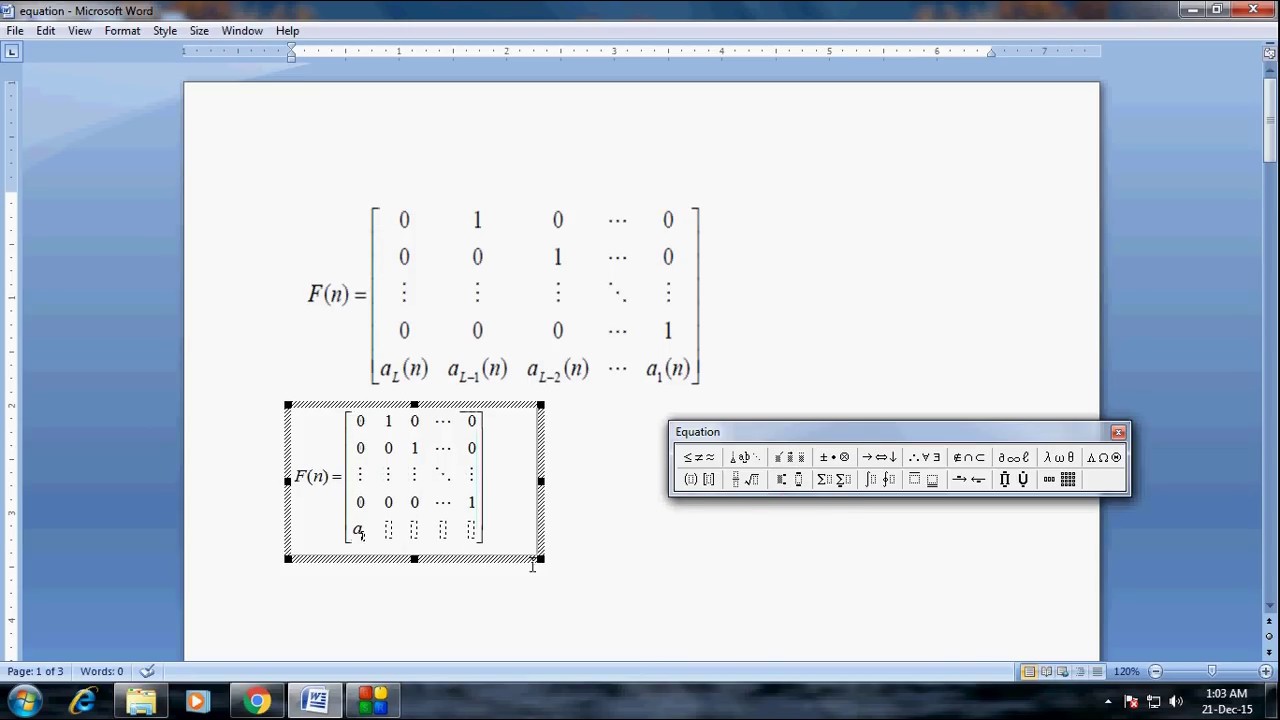Image resolution: width=1280 pixels, height=720 pixels.
Task: Open the File menu
Action: [15, 31]
